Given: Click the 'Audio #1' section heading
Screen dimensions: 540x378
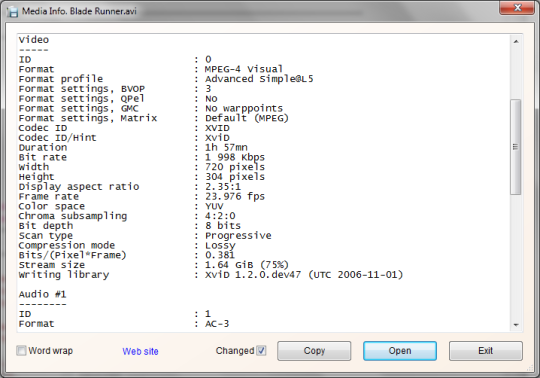Looking at the screenshot, I should click(x=42, y=294).
